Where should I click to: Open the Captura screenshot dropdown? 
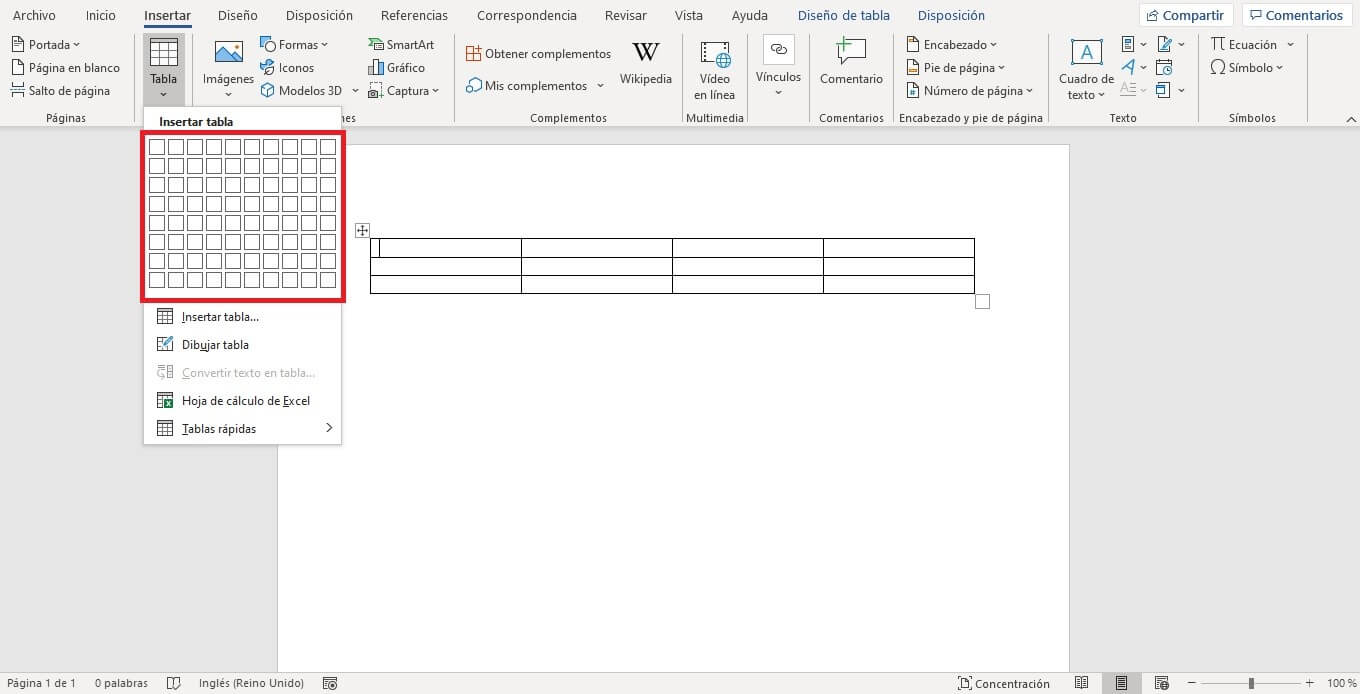click(404, 90)
